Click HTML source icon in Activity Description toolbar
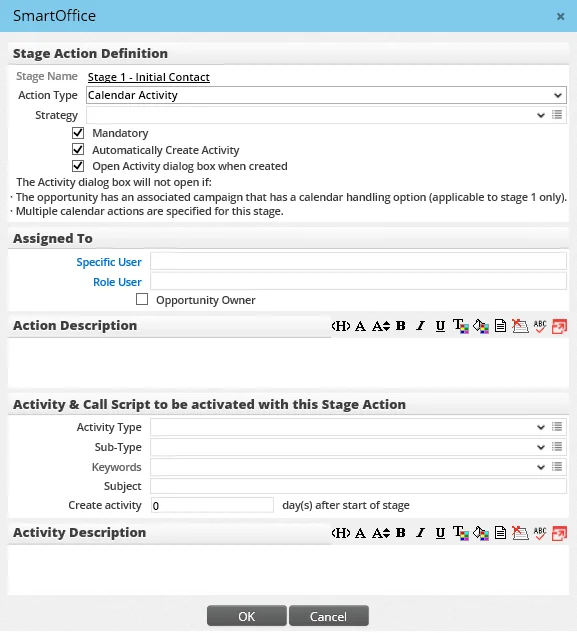The image size is (577, 633). (x=340, y=533)
